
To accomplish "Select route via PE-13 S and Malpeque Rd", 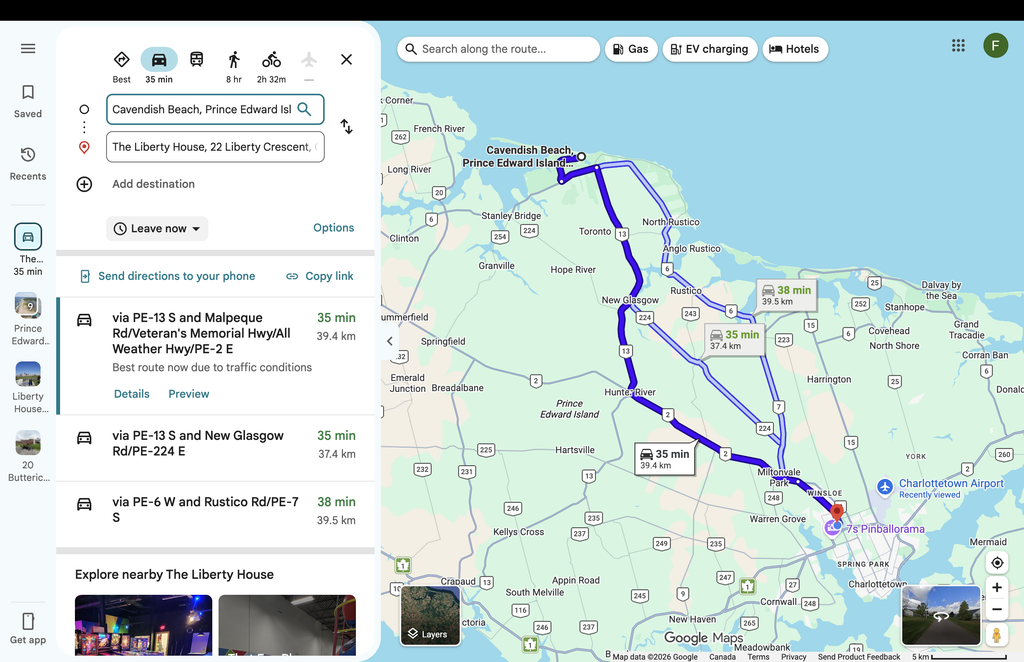I will [x=216, y=356].
